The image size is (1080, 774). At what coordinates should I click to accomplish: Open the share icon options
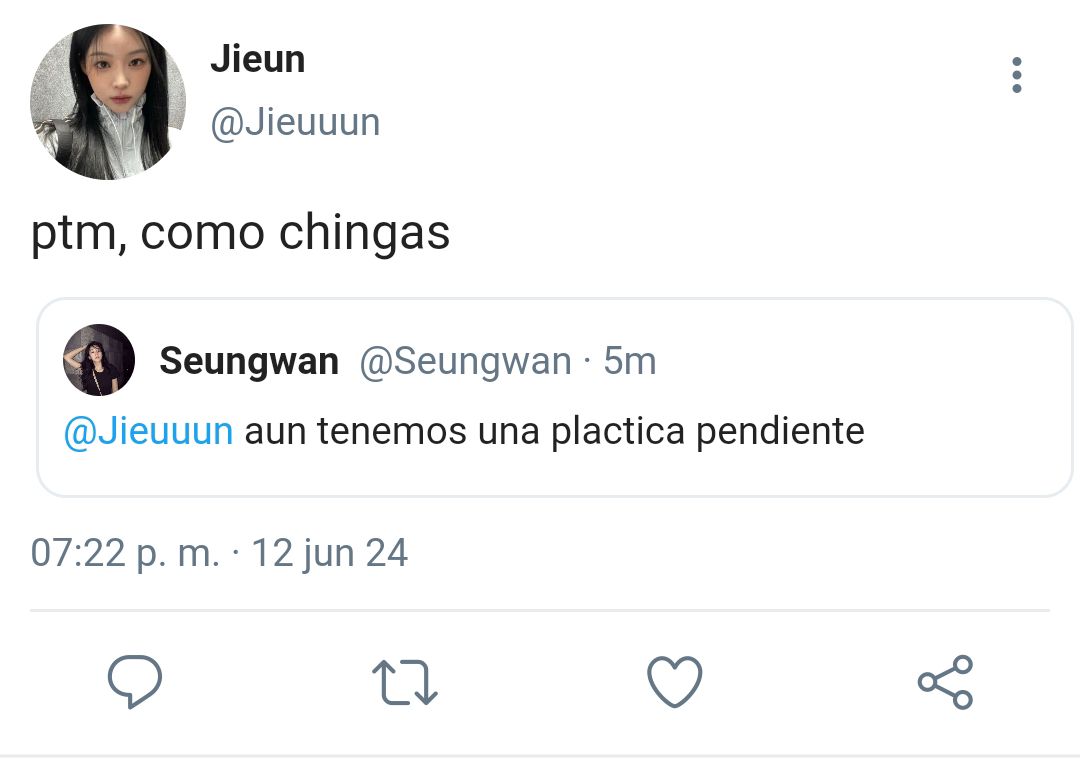pos(945,682)
